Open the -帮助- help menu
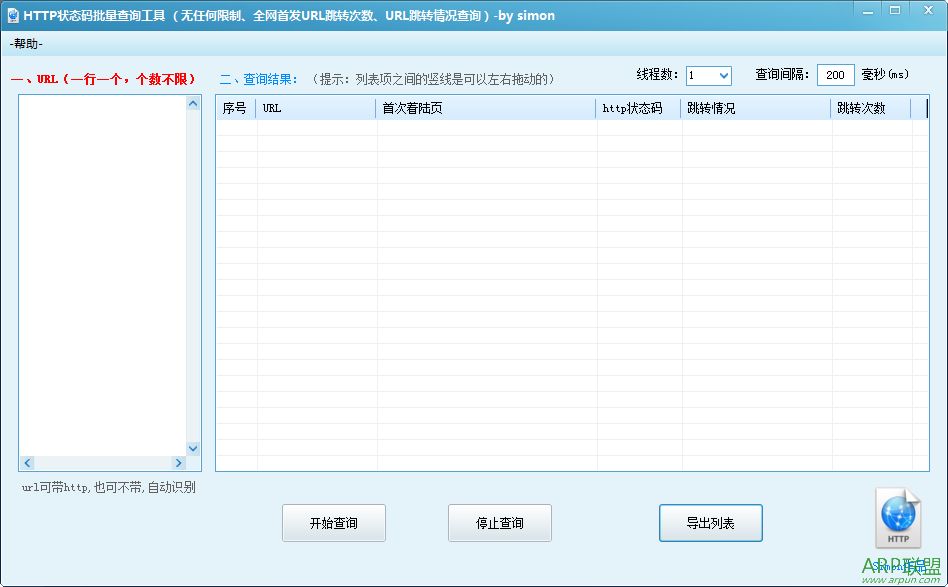Viewport: 948px width, 587px height. (25, 42)
